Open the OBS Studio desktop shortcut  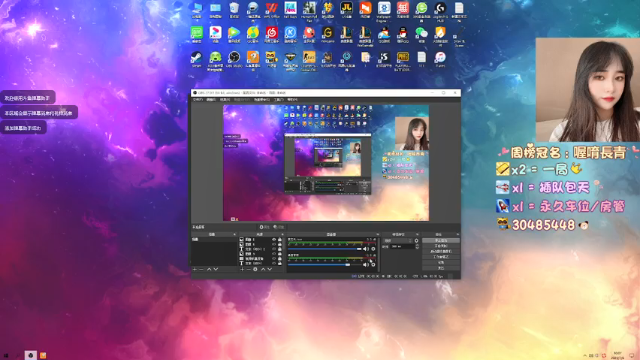234,58
